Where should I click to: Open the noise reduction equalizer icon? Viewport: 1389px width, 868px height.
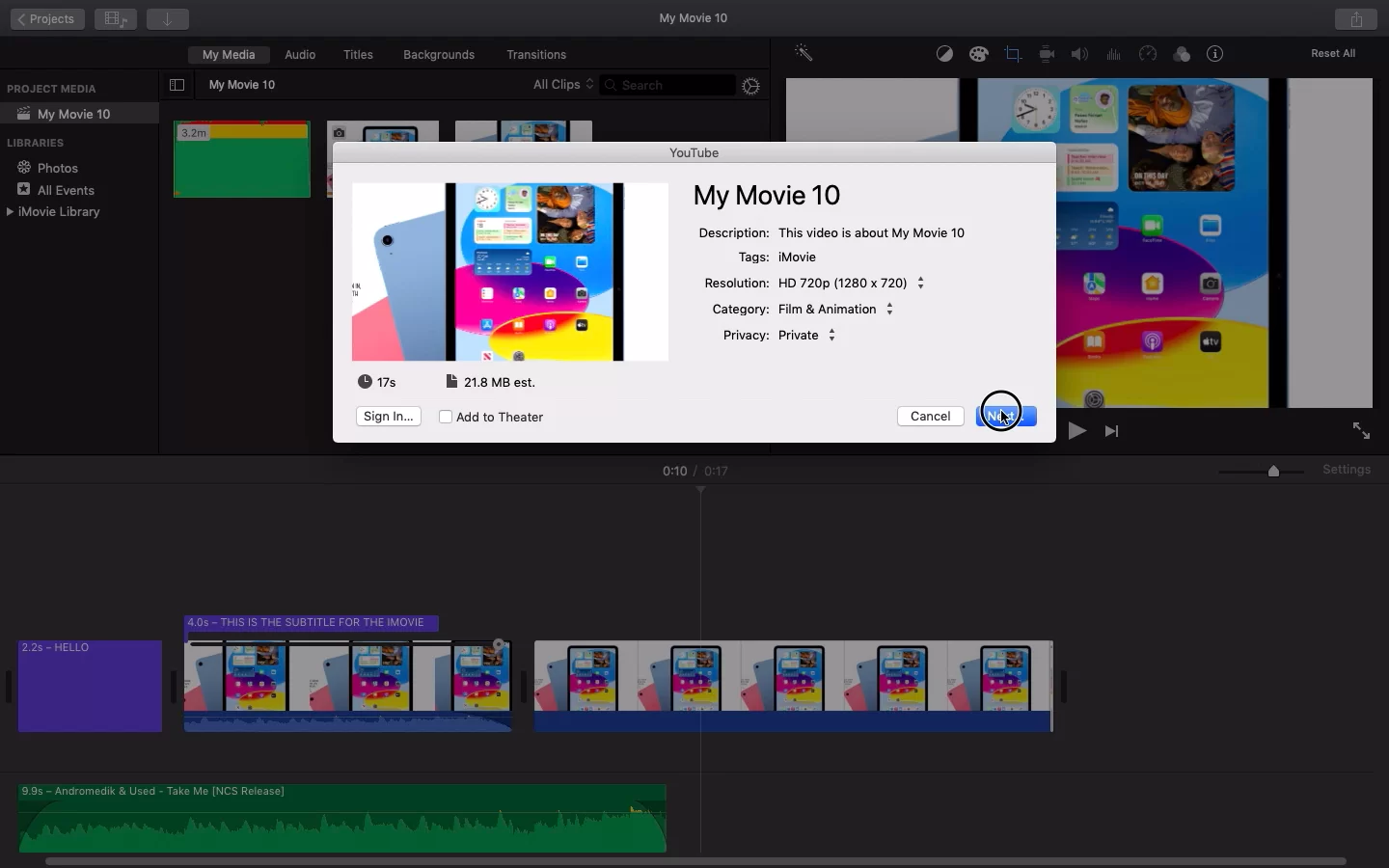tap(1114, 54)
